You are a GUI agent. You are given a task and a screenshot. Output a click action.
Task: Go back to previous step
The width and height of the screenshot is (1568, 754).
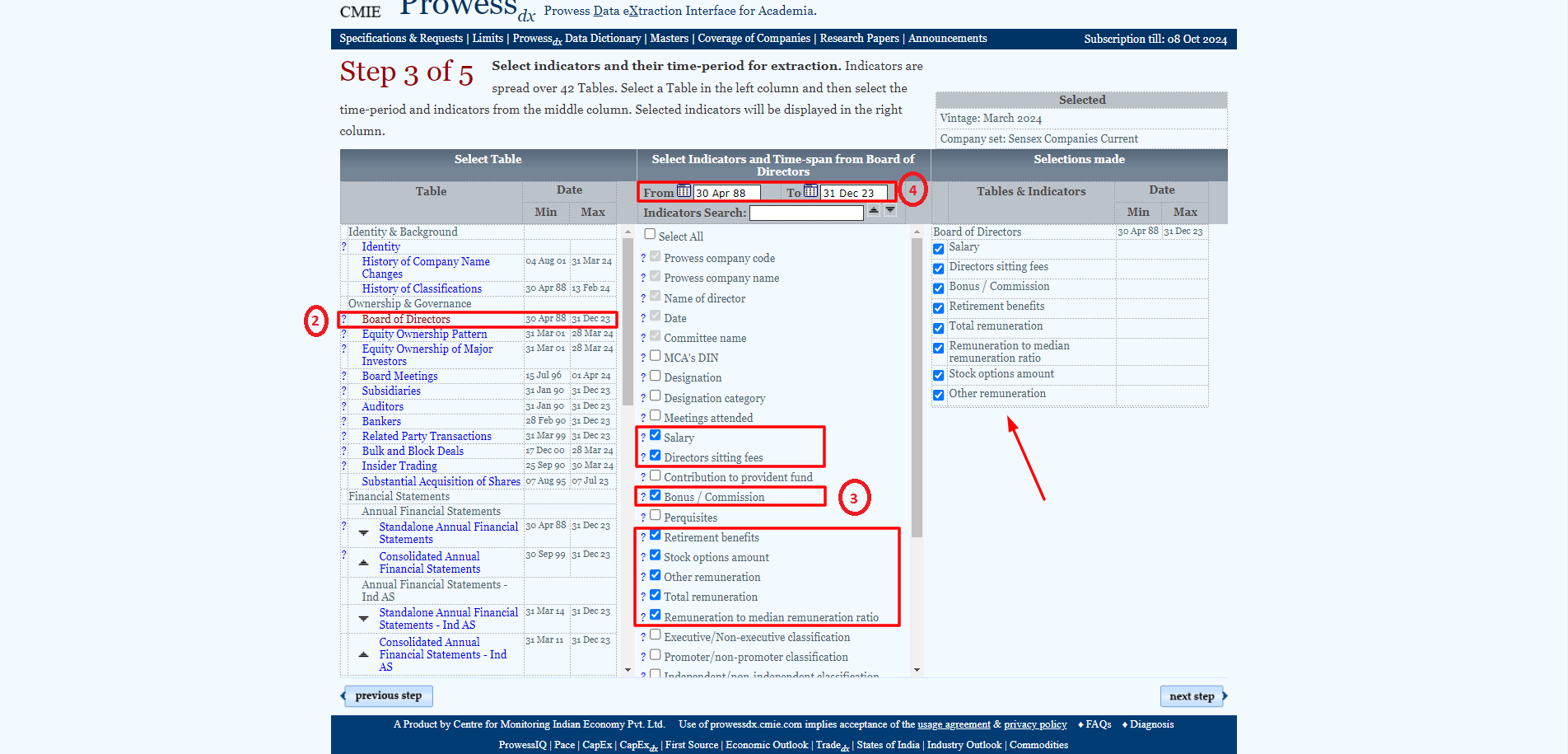(x=387, y=696)
